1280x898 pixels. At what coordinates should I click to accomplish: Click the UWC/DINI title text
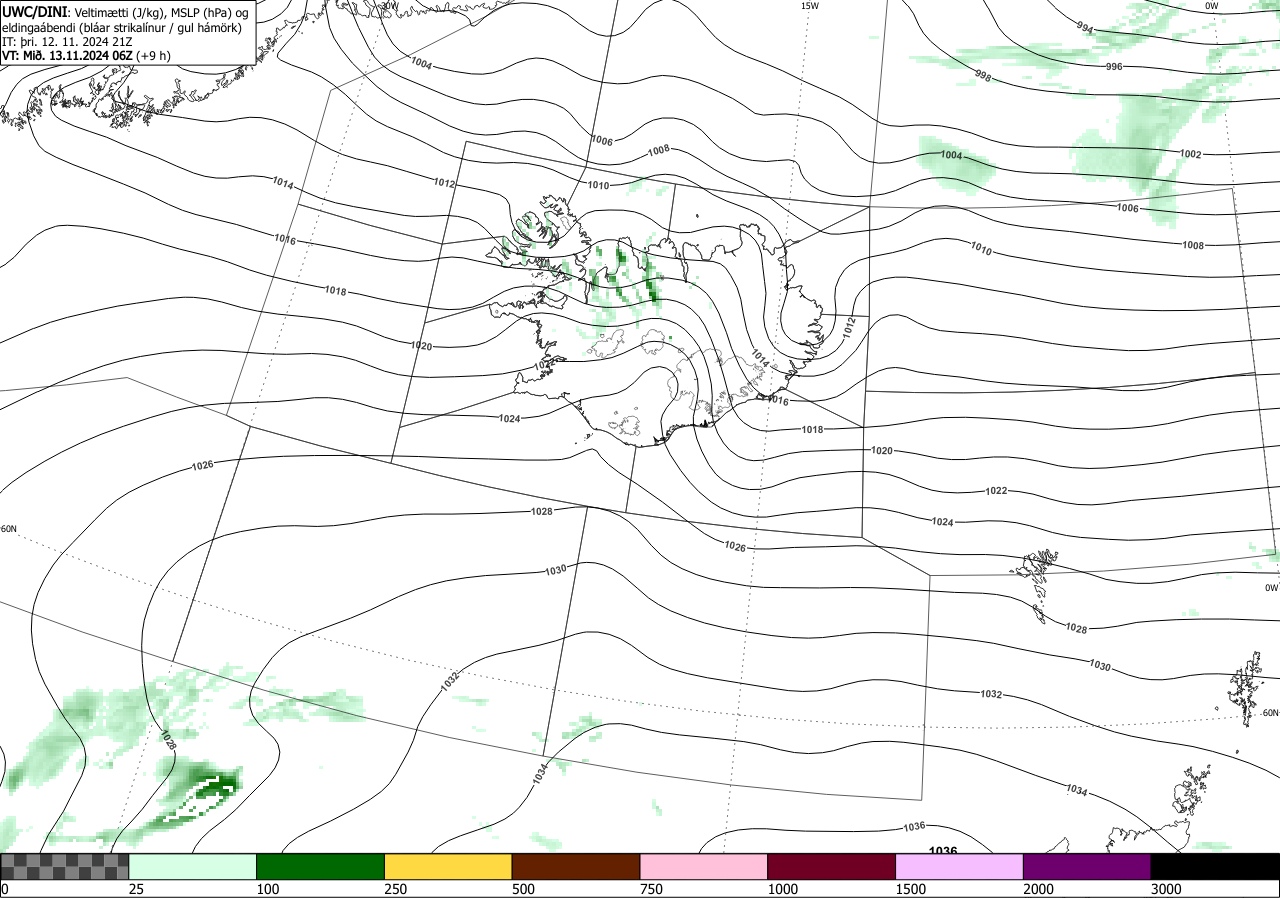(x=35, y=11)
